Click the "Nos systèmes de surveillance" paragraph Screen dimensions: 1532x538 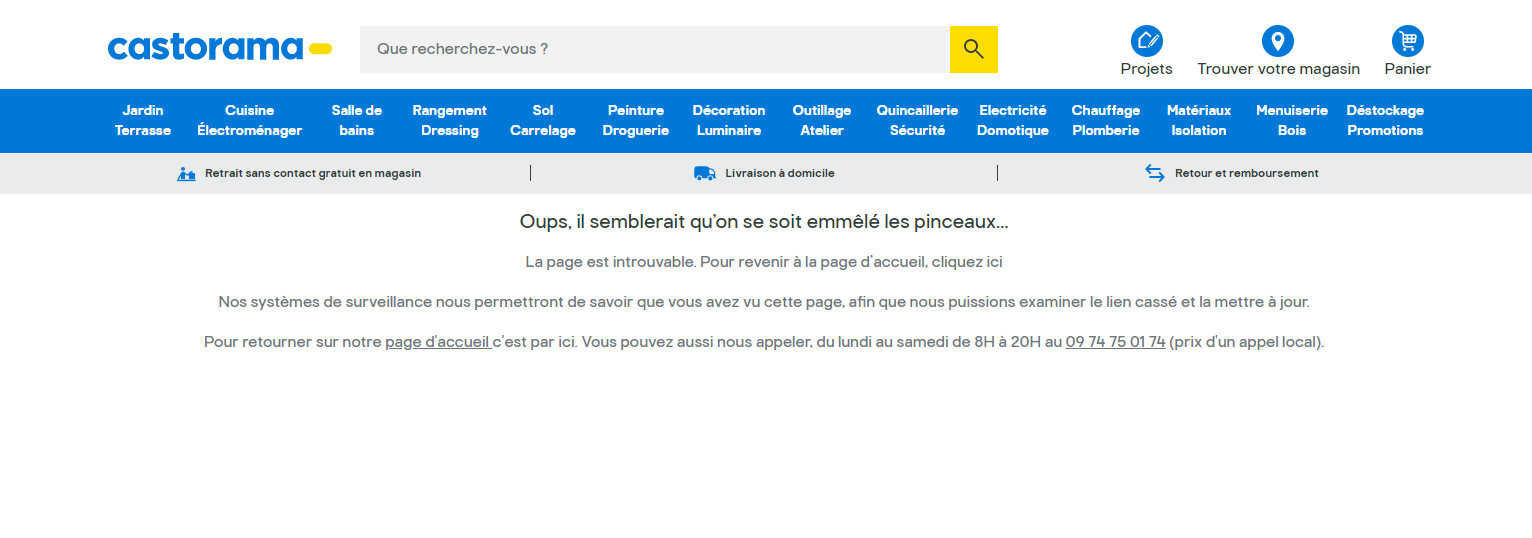click(x=764, y=302)
